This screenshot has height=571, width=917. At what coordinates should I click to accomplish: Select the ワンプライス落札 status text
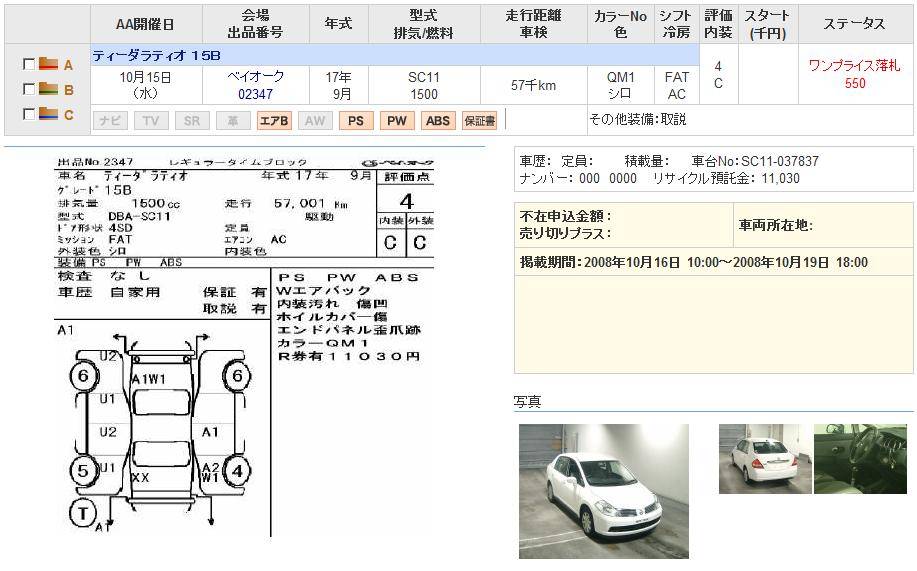854,66
